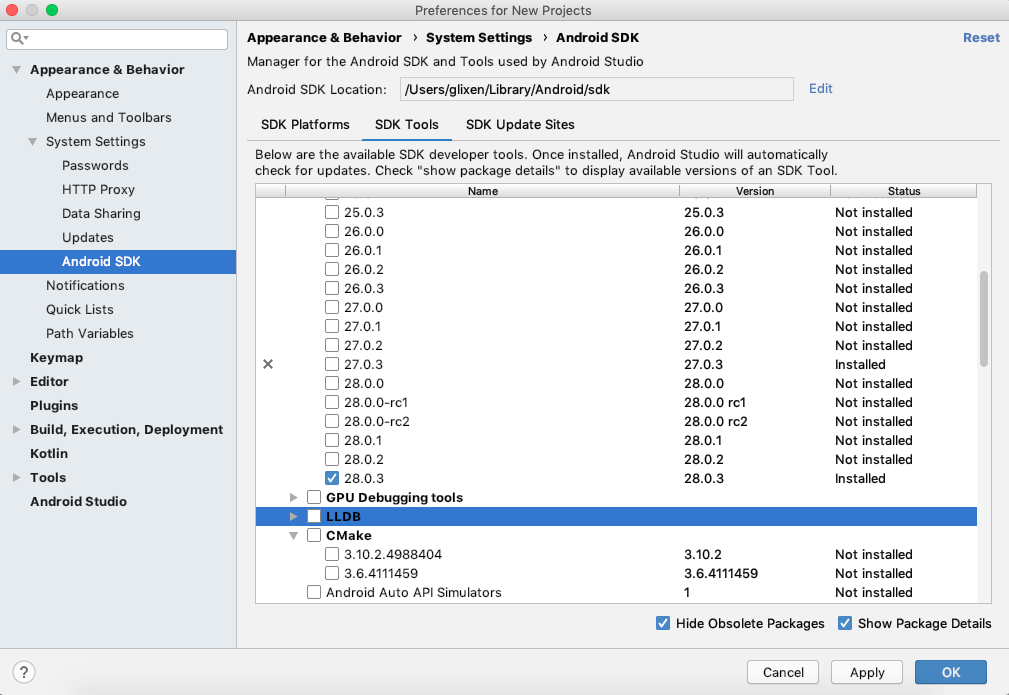Image resolution: width=1009 pixels, height=695 pixels.
Task: Confirm with the OK button
Action: tap(951, 672)
